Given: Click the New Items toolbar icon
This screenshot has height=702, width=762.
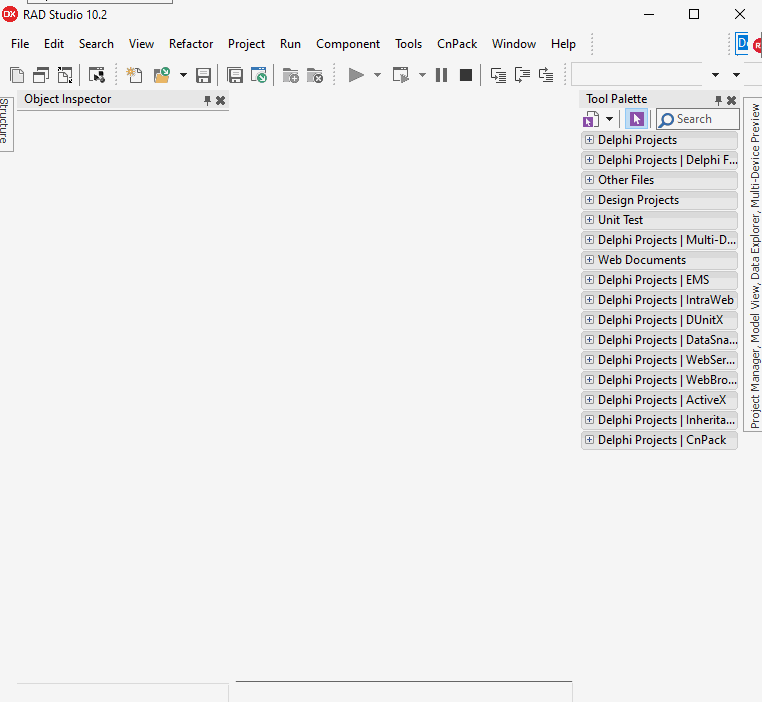Looking at the screenshot, I should click(x=134, y=75).
